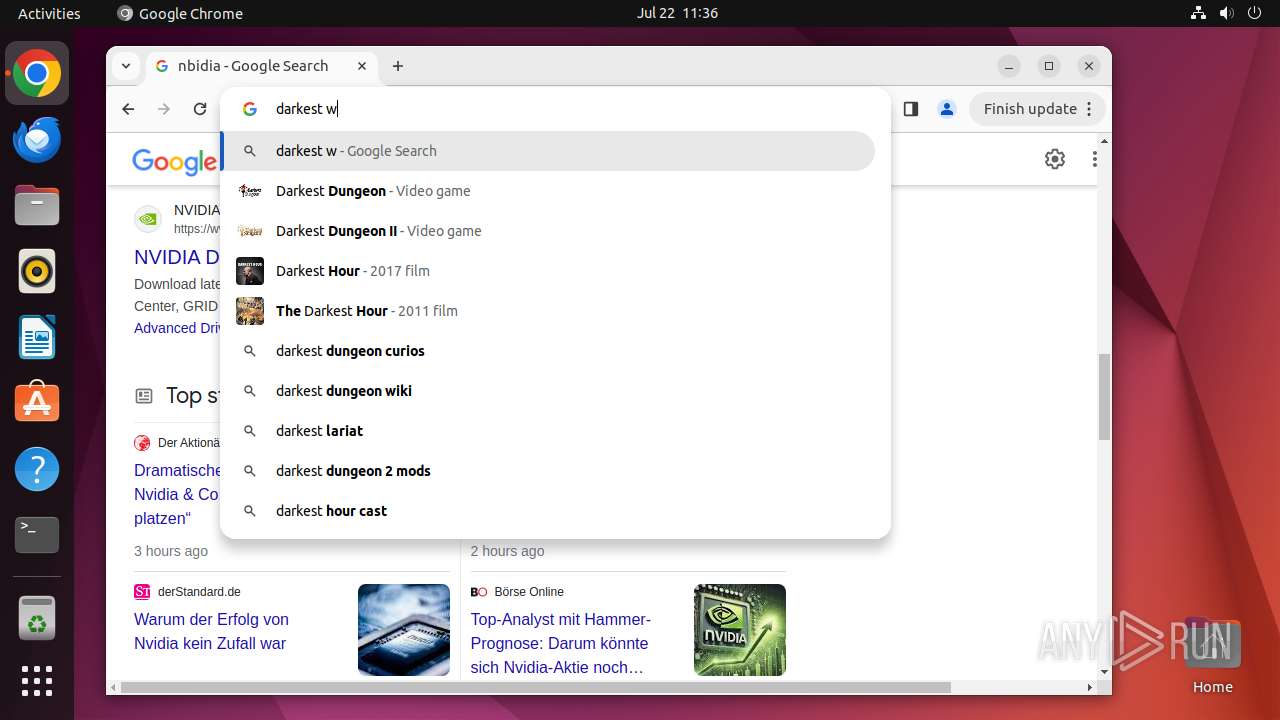Launch LibreOffice Writer from the dock

pos(37,338)
